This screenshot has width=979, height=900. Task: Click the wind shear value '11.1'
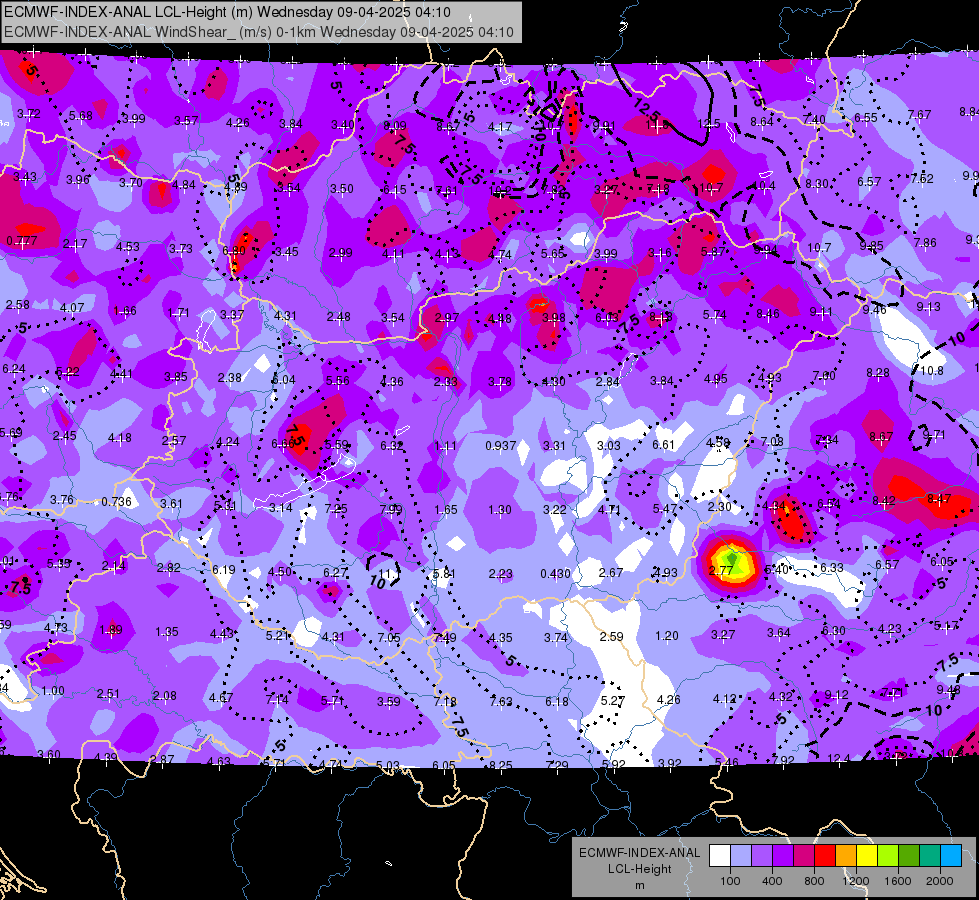point(390,573)
